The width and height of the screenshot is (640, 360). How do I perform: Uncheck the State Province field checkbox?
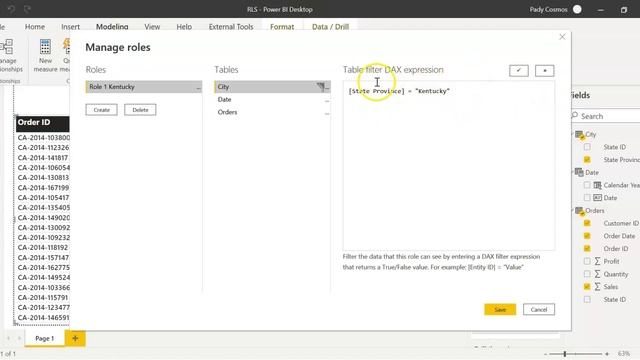587,160
